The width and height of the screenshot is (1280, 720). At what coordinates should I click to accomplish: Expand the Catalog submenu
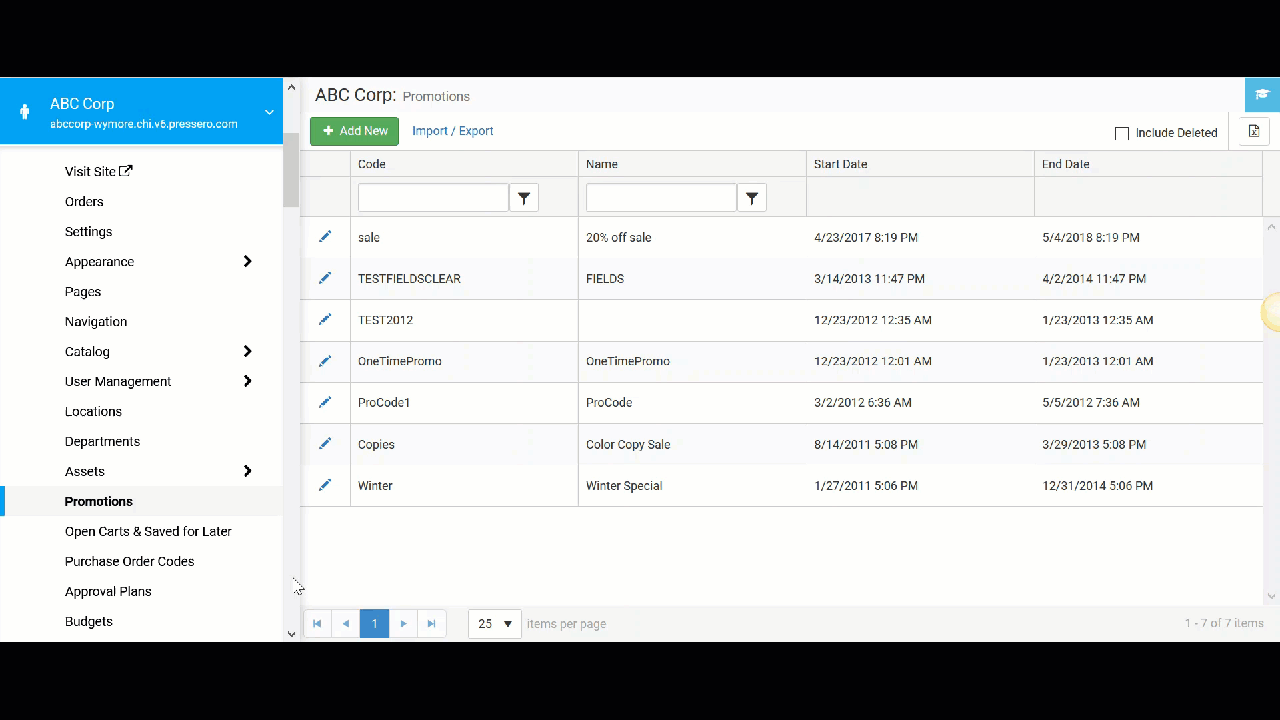click(x=247, y=351)
